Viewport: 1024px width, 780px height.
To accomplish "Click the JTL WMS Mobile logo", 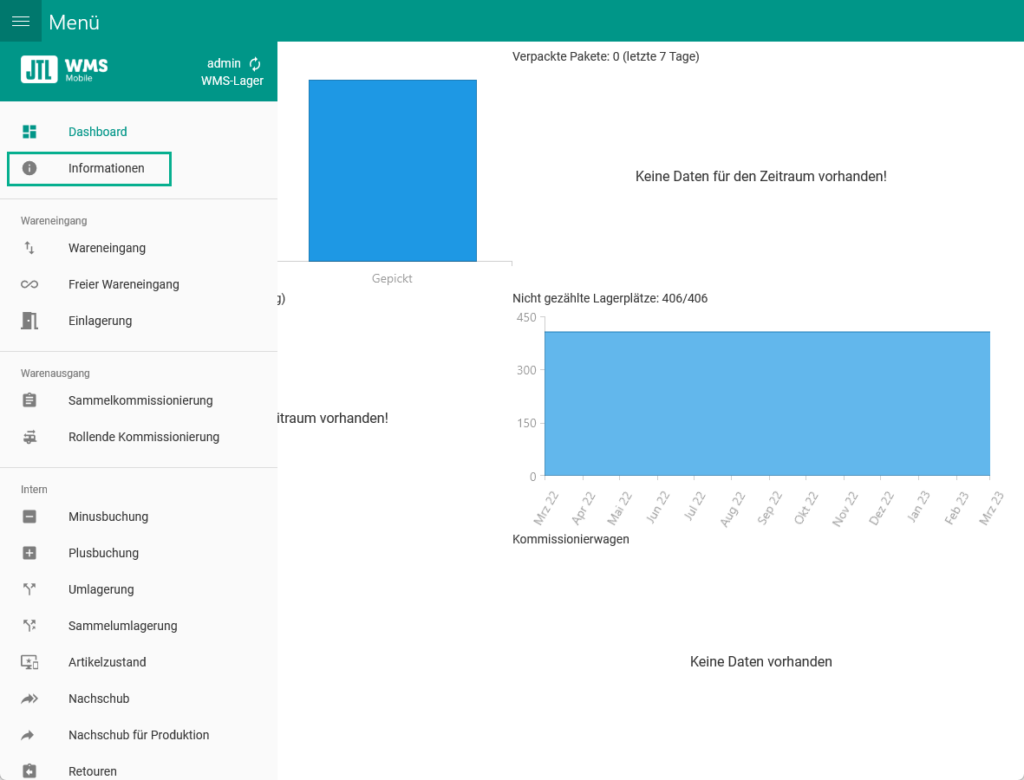I will (x=64, y=69).
